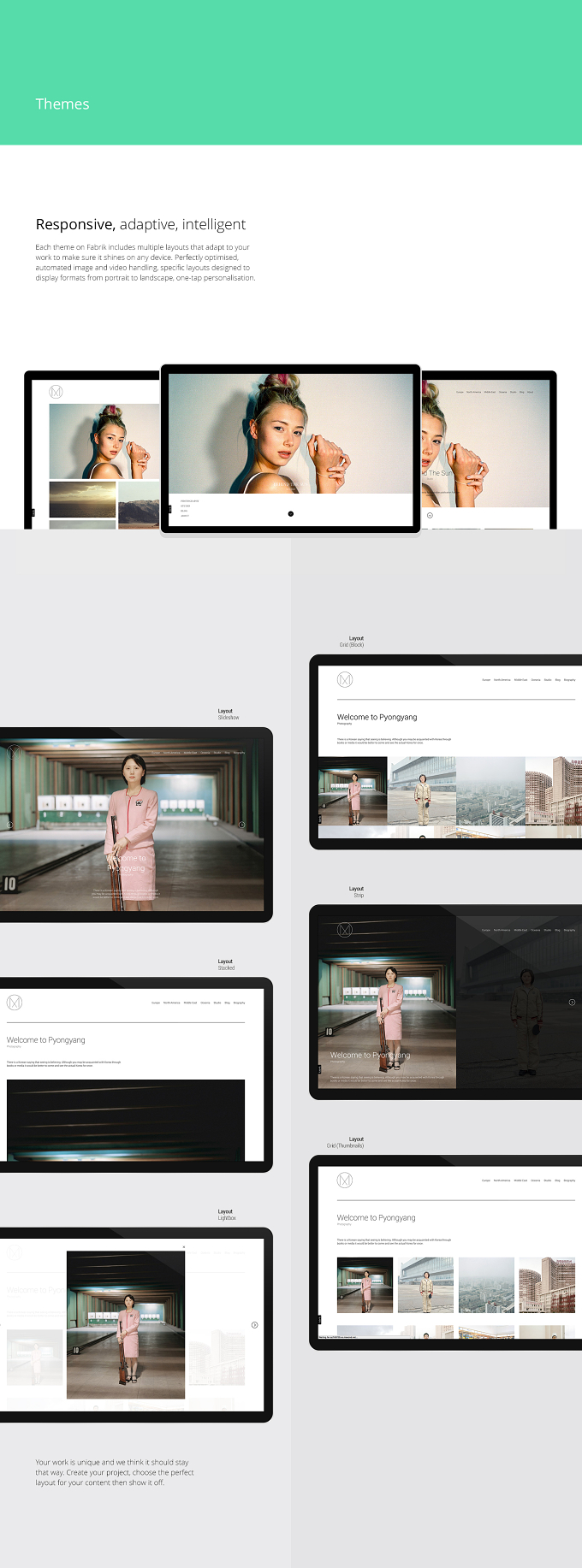Click the M logo in Grid (Block) preview

click(x=345, y=679)
